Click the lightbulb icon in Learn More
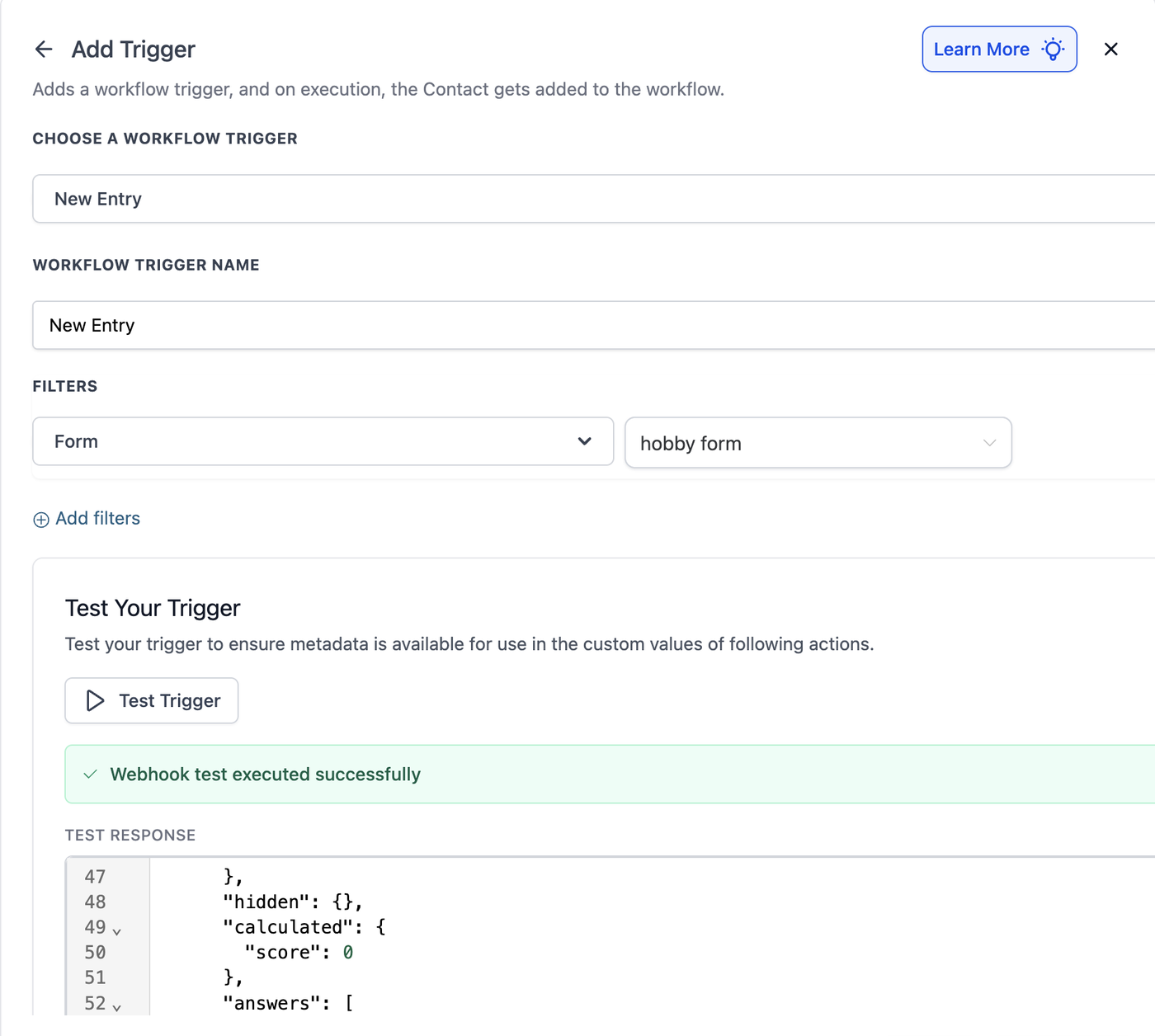Viewport: 1155px width, 1036px height. [x=1053, y=49]
